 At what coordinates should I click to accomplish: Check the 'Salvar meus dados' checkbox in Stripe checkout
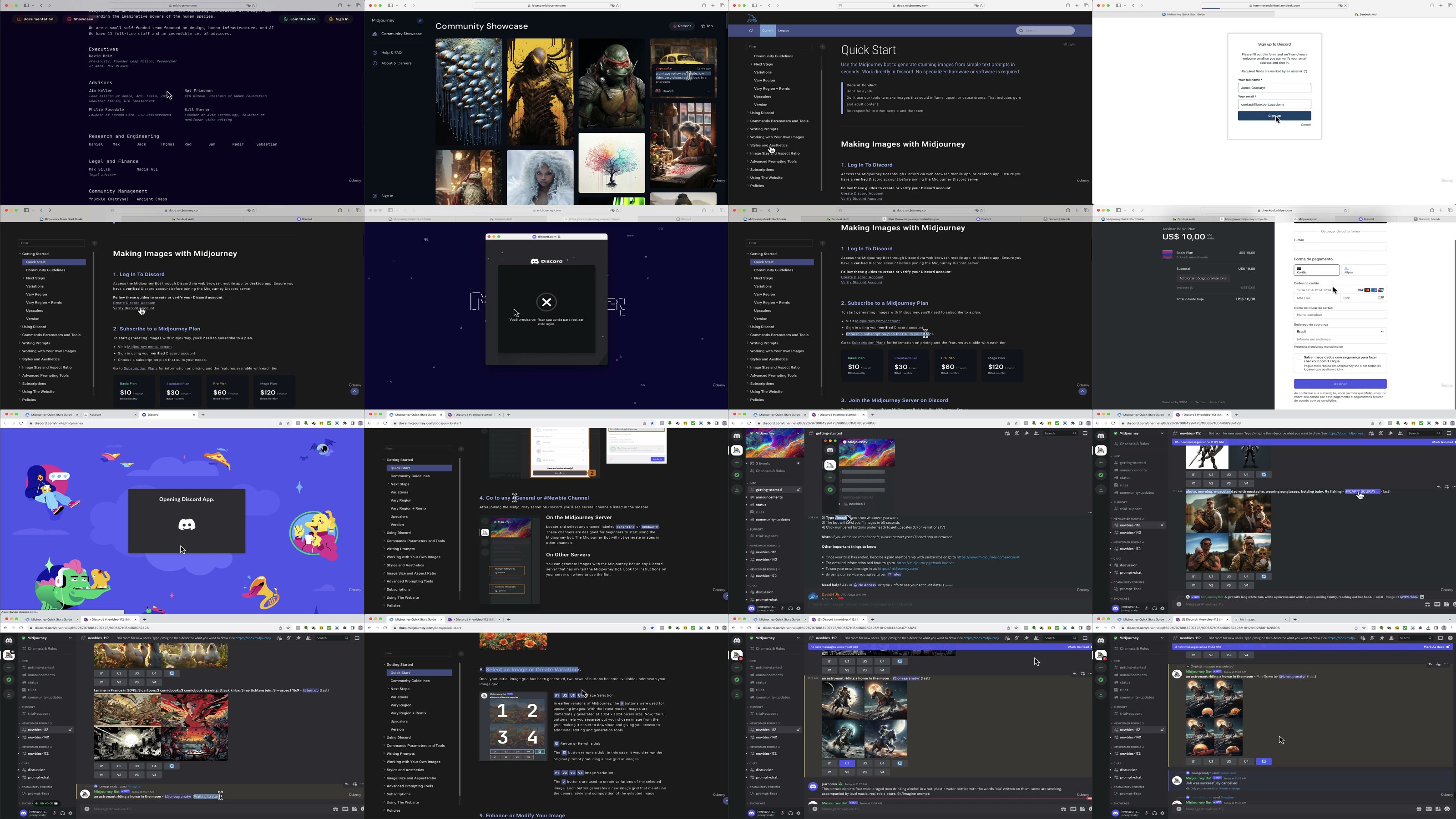click(x=1299, y=357)
